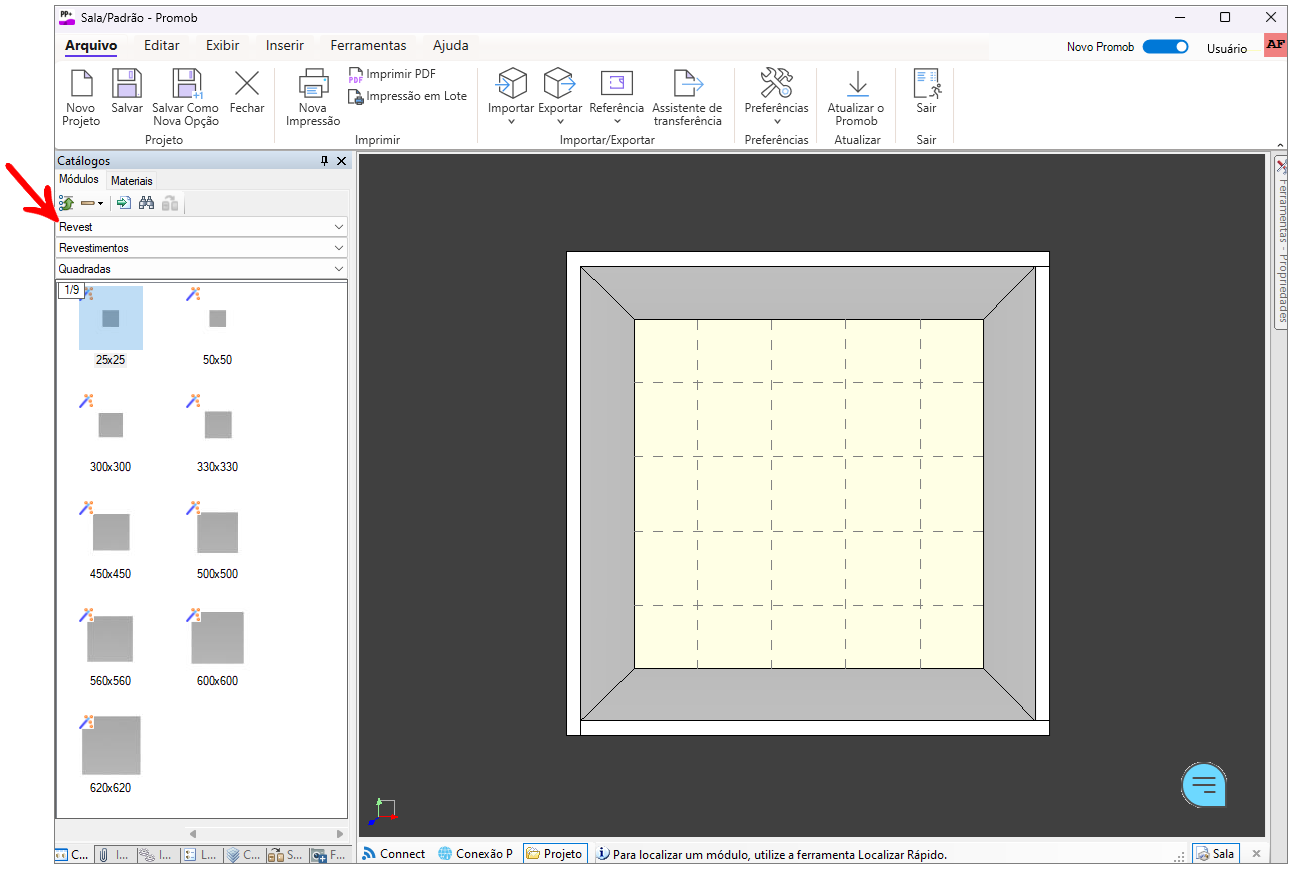The image size is (1294, 871).
Task: Click the Novo Projeto icon
Action: pyautogui.click(x=81, y=85)
